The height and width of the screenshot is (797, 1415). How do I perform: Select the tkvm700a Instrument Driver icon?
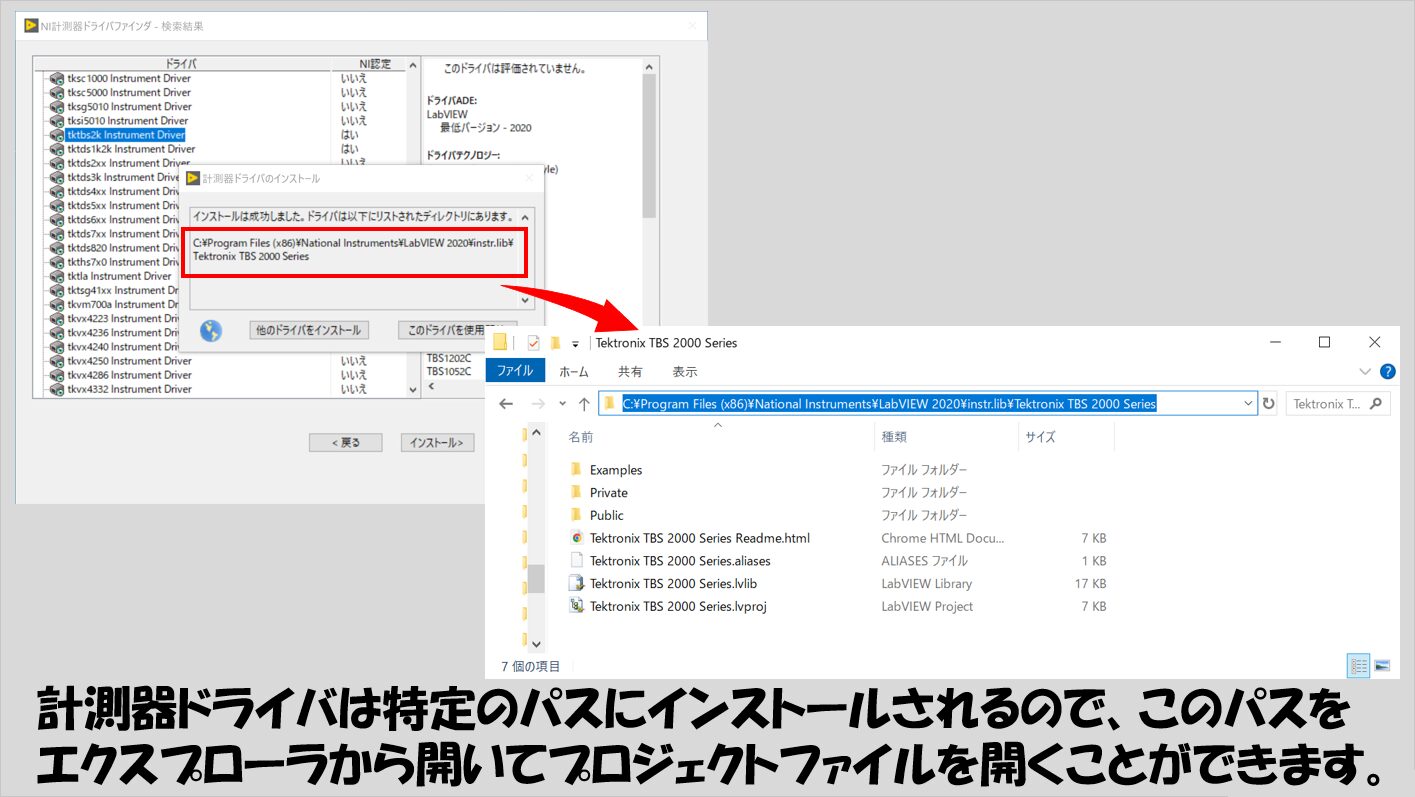[56, 304]
